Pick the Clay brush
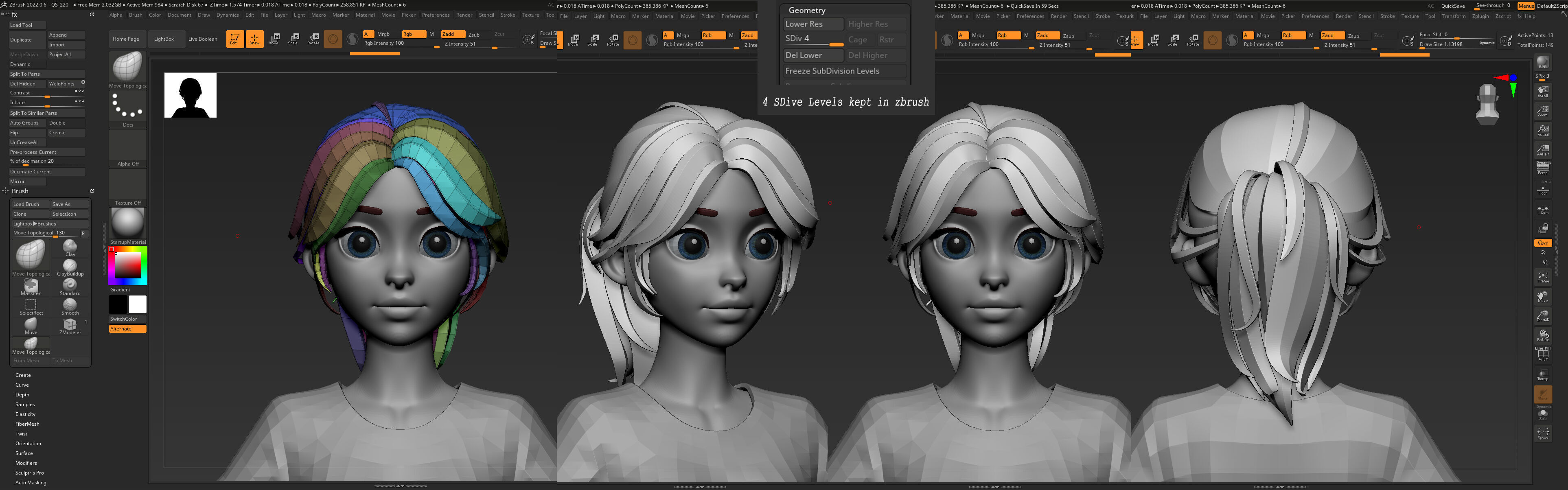The image size is (1568, 490). click(70, 248)
